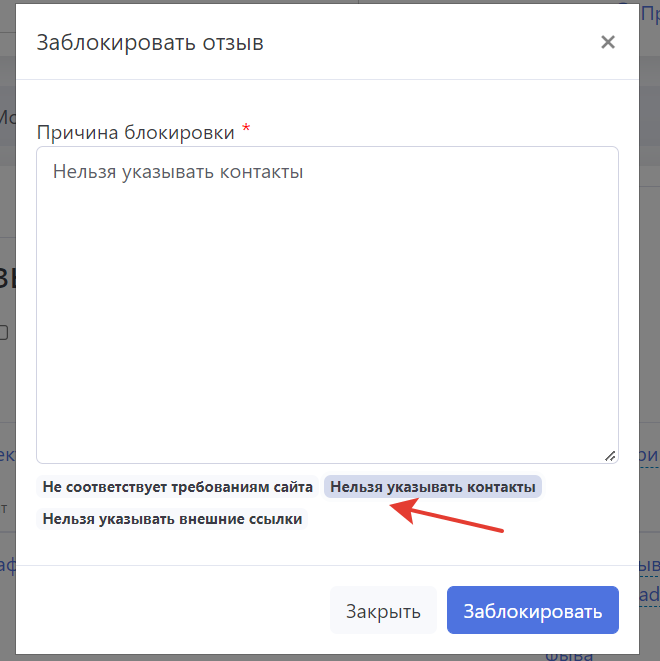This screenshot has width=660, height=661.
Task: Grab the text area resize handle
Action: [x=610, y=455]
